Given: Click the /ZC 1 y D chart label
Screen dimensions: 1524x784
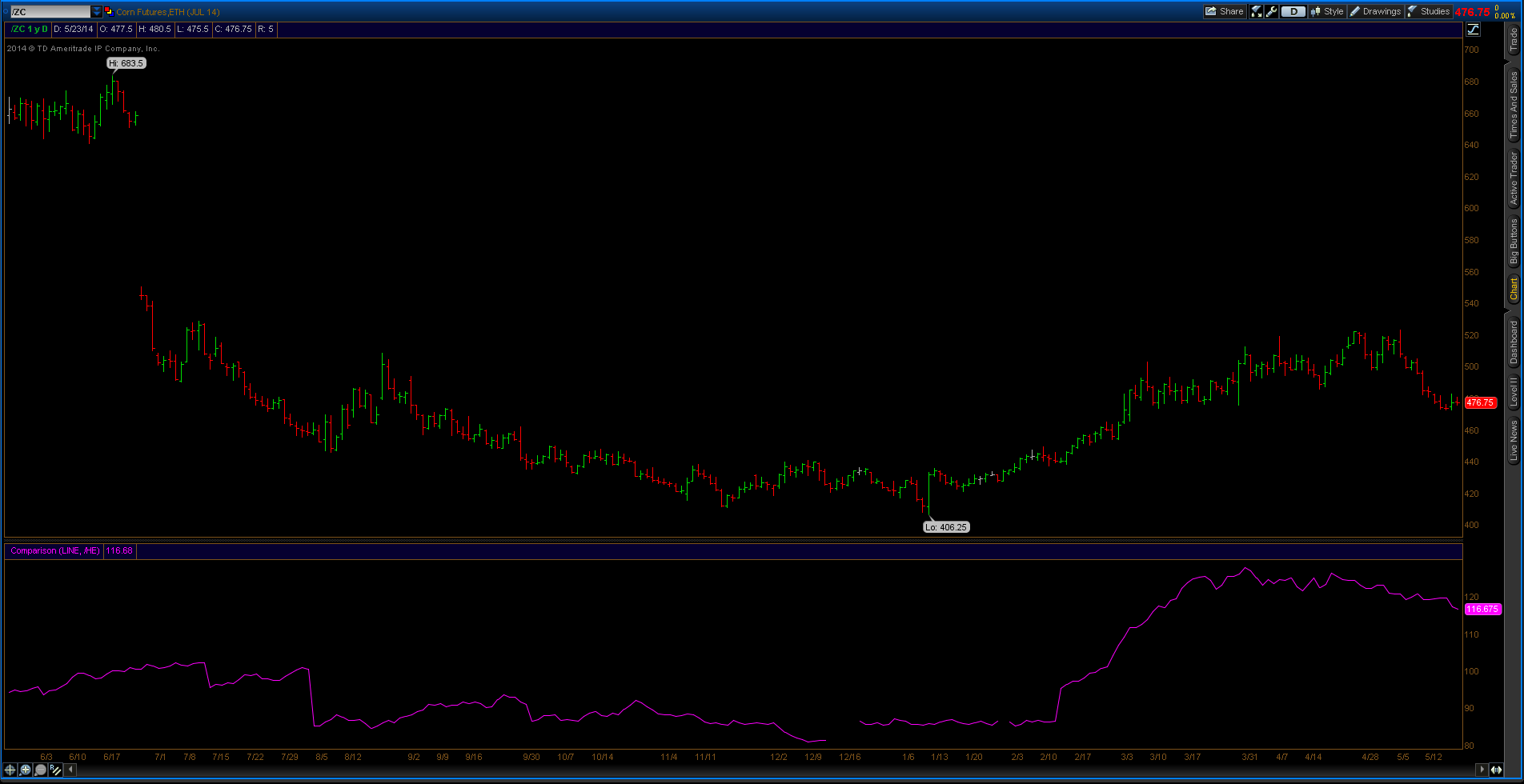Looking at the screenshot, I should click(29, 29).
